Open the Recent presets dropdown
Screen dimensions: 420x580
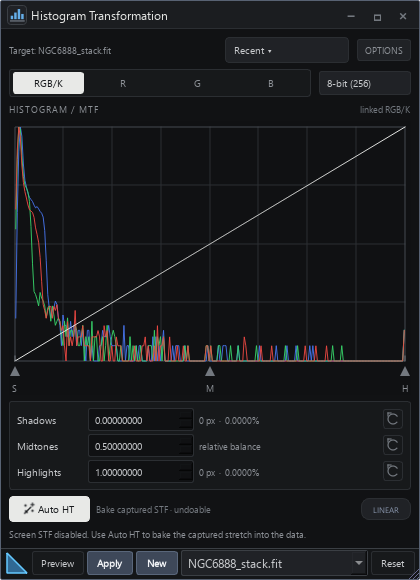click(x=287, y=50)
